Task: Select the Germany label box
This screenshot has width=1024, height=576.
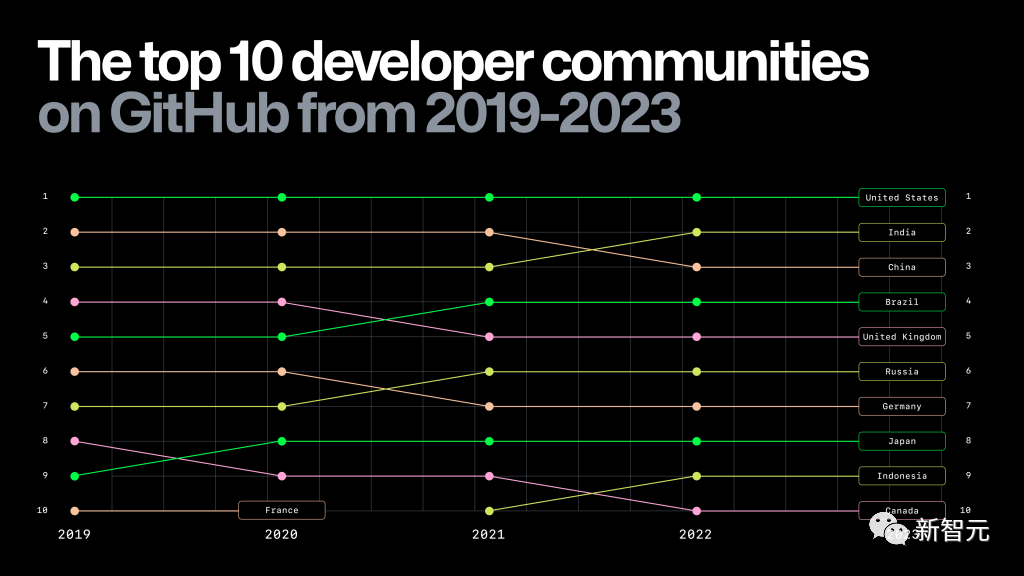Action: (901, 407)
